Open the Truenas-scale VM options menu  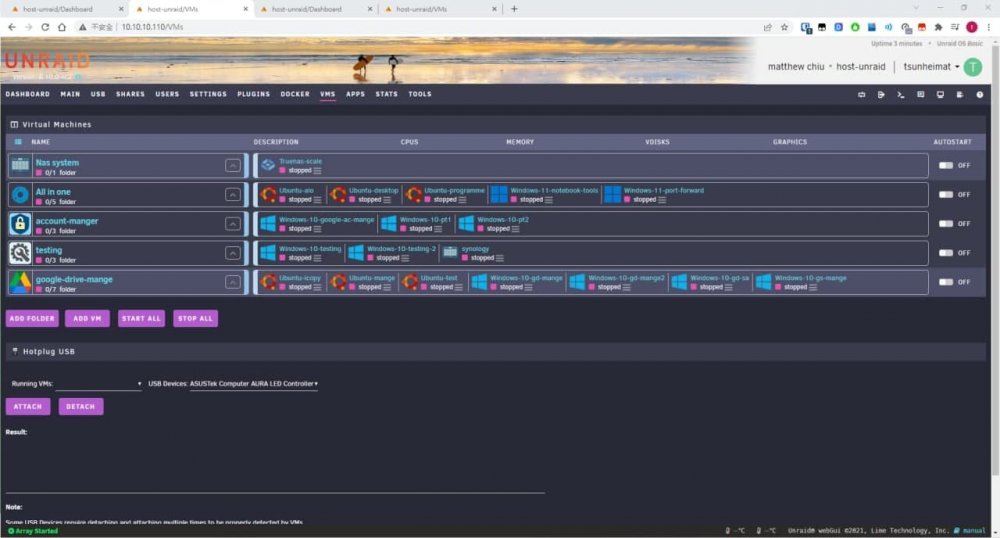[318, 171]
